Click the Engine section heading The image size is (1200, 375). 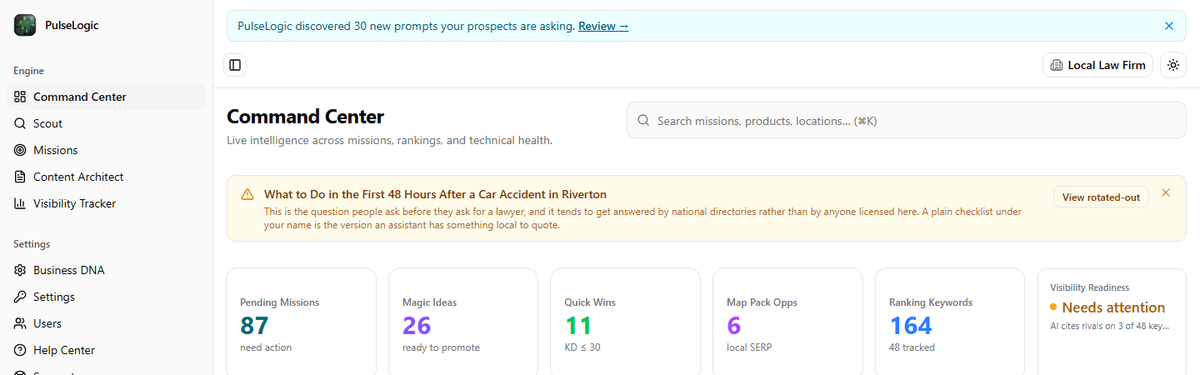(29, 71)
